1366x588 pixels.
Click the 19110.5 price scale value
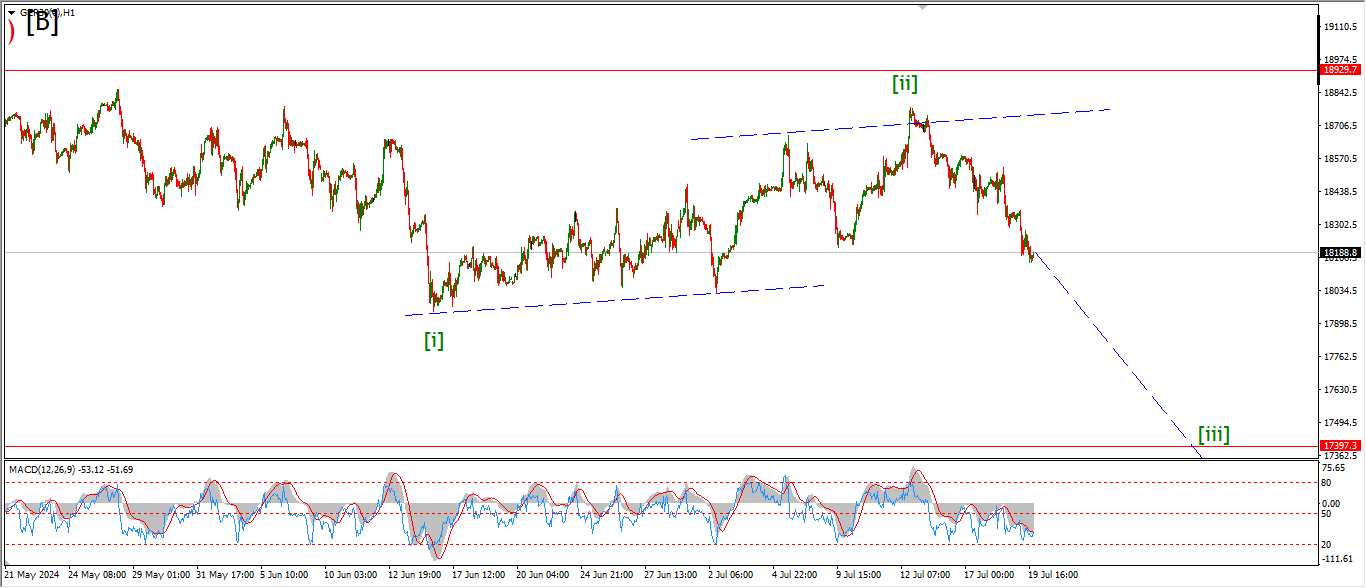1340,27
